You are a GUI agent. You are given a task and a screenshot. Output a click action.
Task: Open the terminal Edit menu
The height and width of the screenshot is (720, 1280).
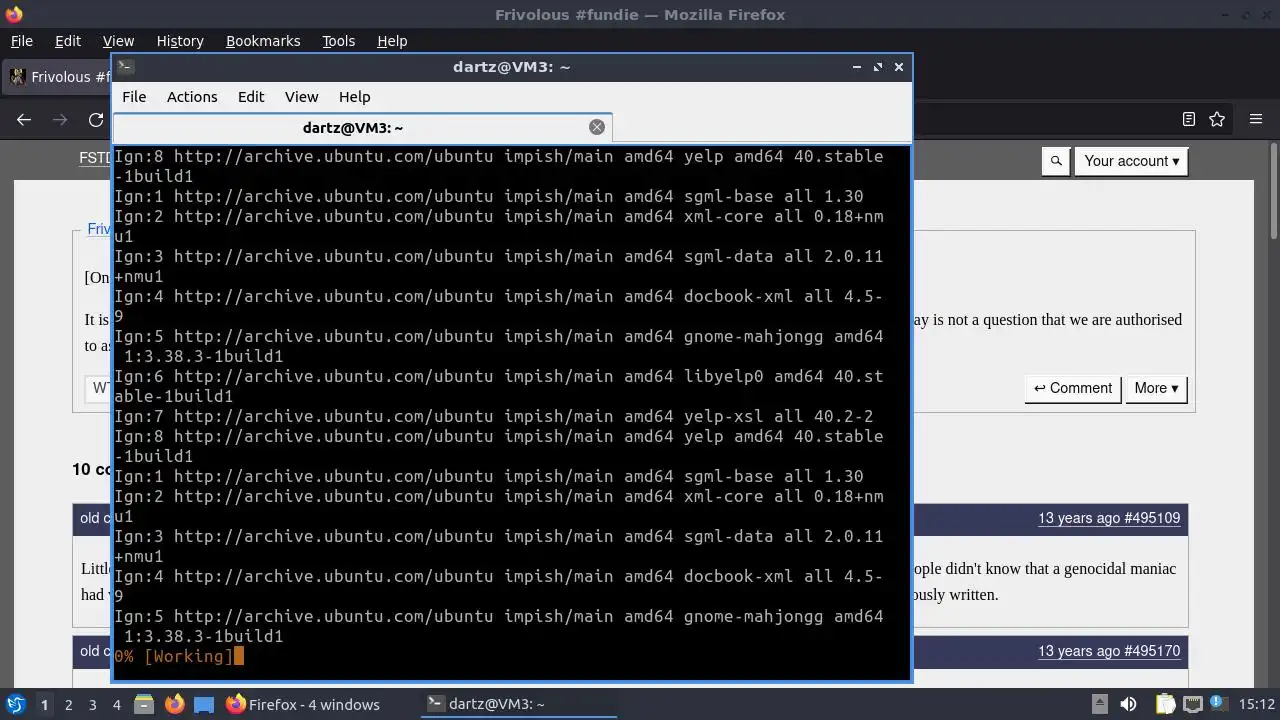coord(251,97)
